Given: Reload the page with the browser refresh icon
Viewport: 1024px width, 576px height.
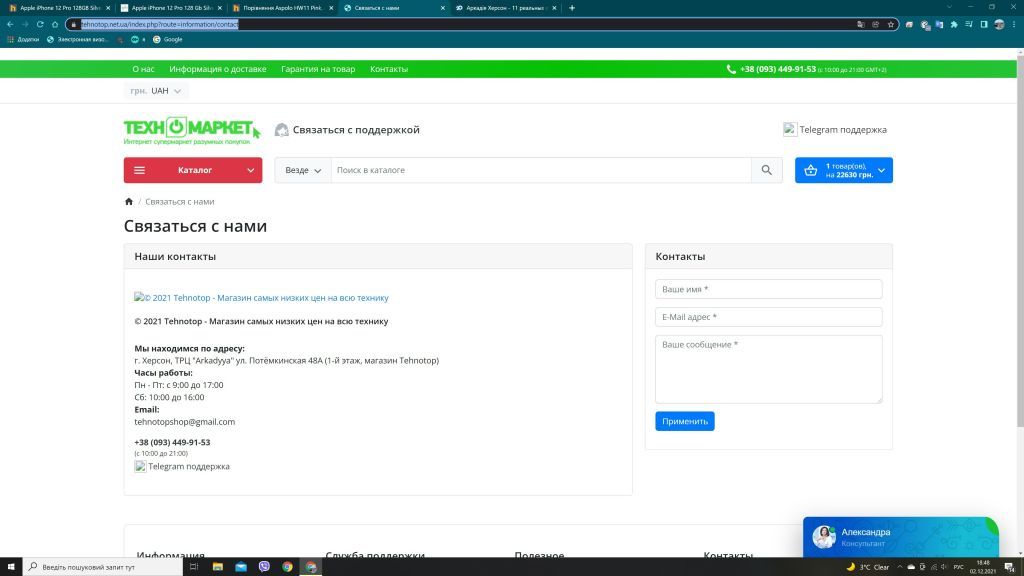Looking at the screenshot, I should (39, 24).
